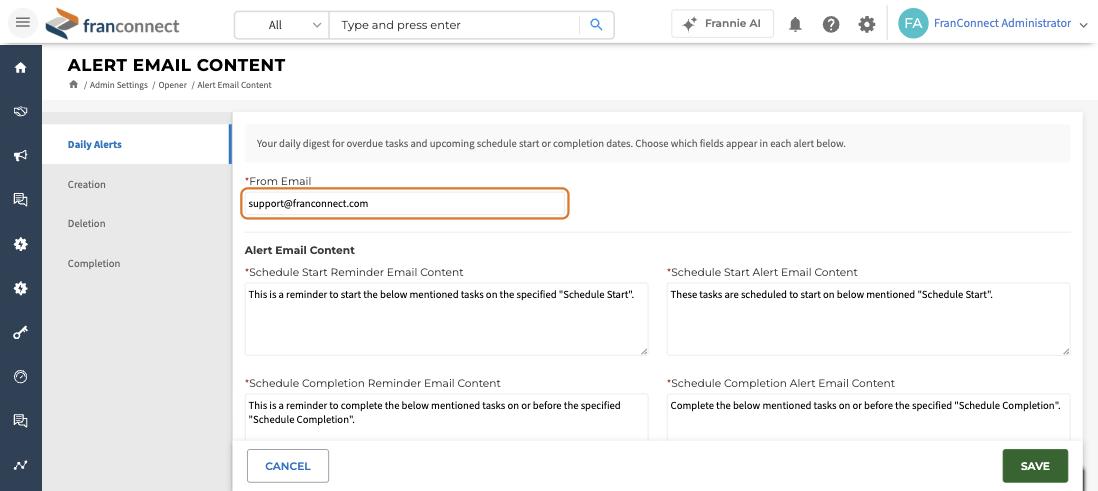
Task: Click the From Email field
Action: [x=405, y=203]
